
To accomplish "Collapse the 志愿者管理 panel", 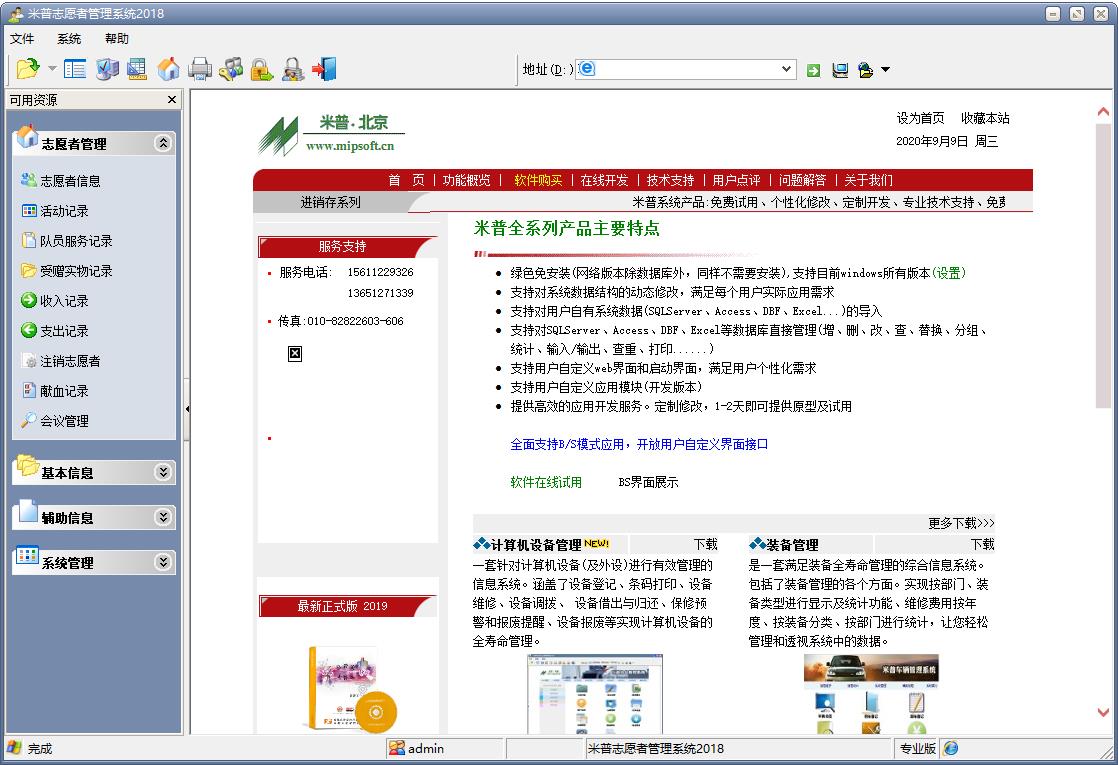I will 163,142.
